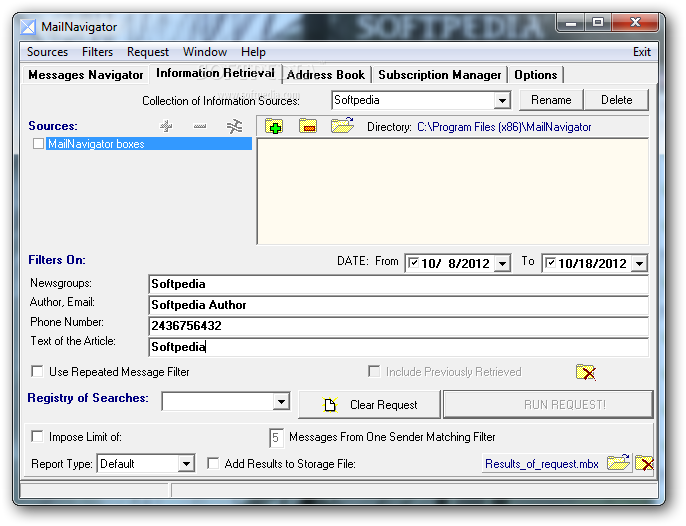Click the Phone Number input field
686x526 pixels.
click(398, 326)
